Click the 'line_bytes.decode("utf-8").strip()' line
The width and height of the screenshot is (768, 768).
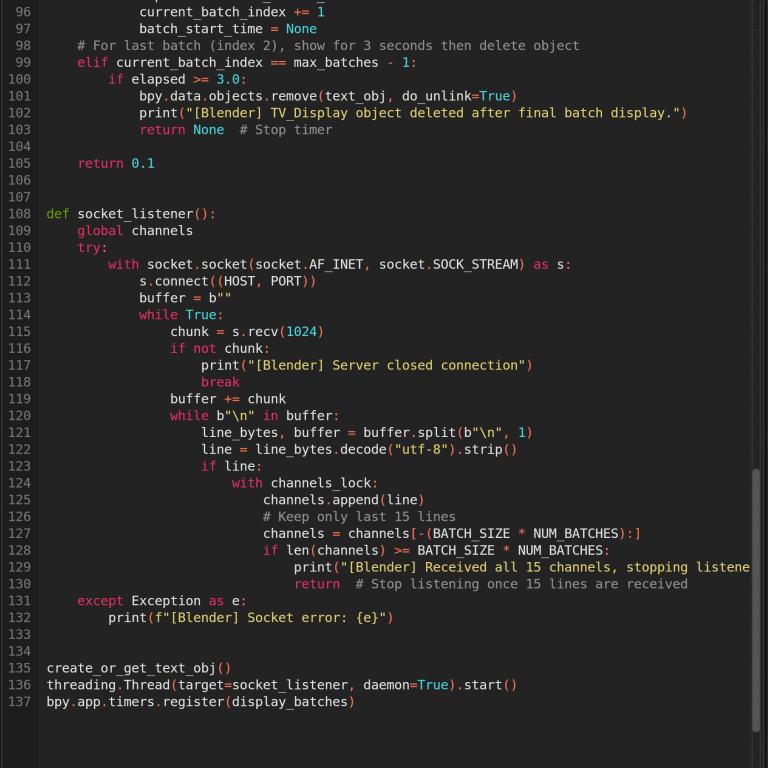coord(359,449)
